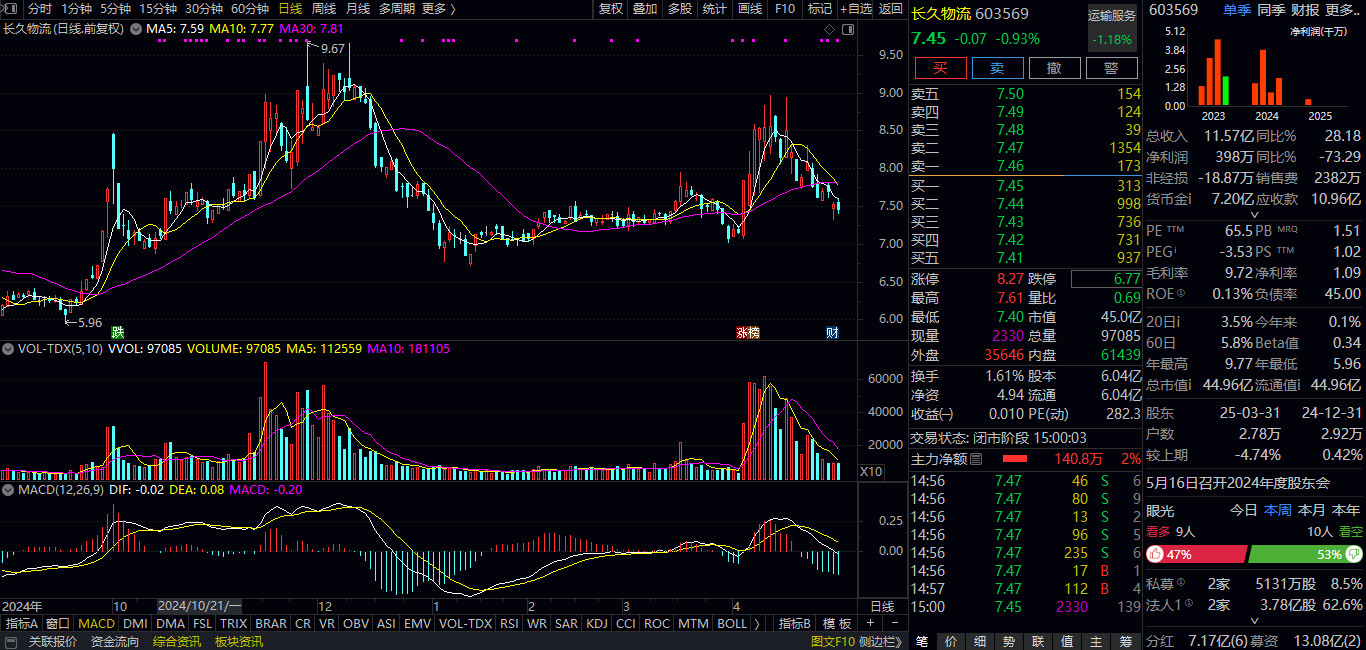Viewport: 1366px width, 650px height.
Task: Add stock to watchlist with +自选
Action: tap(856, 9)
